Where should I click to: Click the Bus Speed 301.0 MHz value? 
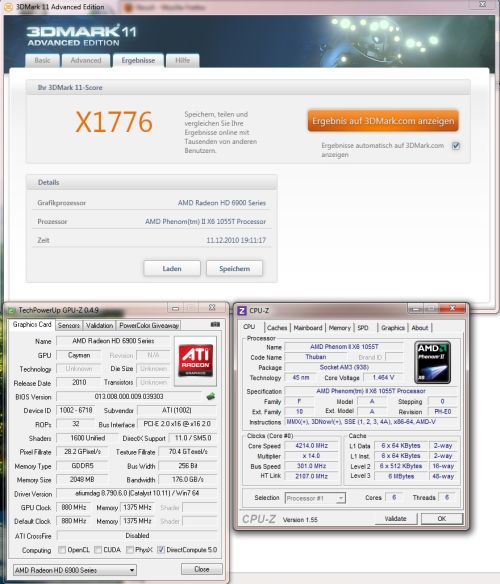311,466
